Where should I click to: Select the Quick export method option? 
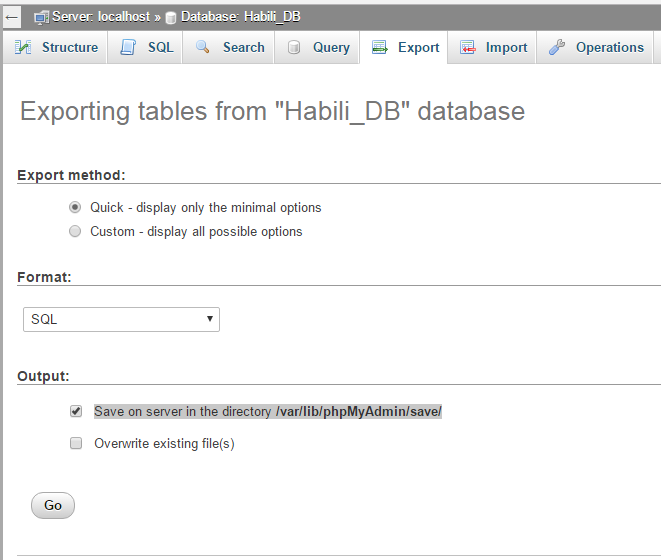click(x=75, y=208)
